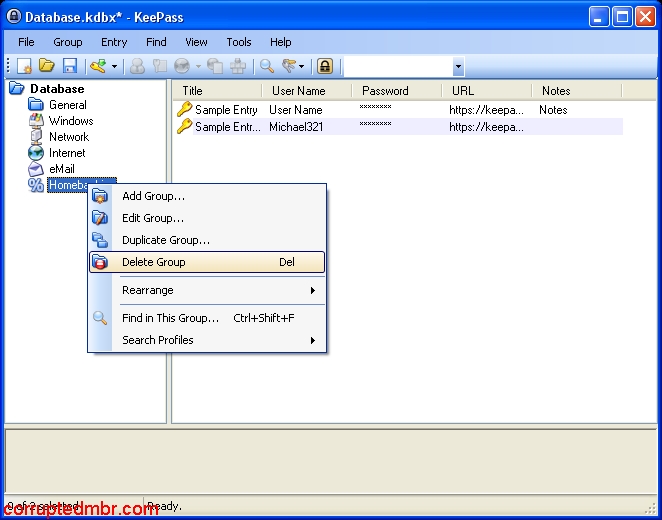This screenshot has width=662, height=520.
Task: Lock the workspace with the padlock icon
Action: (325, 66)
